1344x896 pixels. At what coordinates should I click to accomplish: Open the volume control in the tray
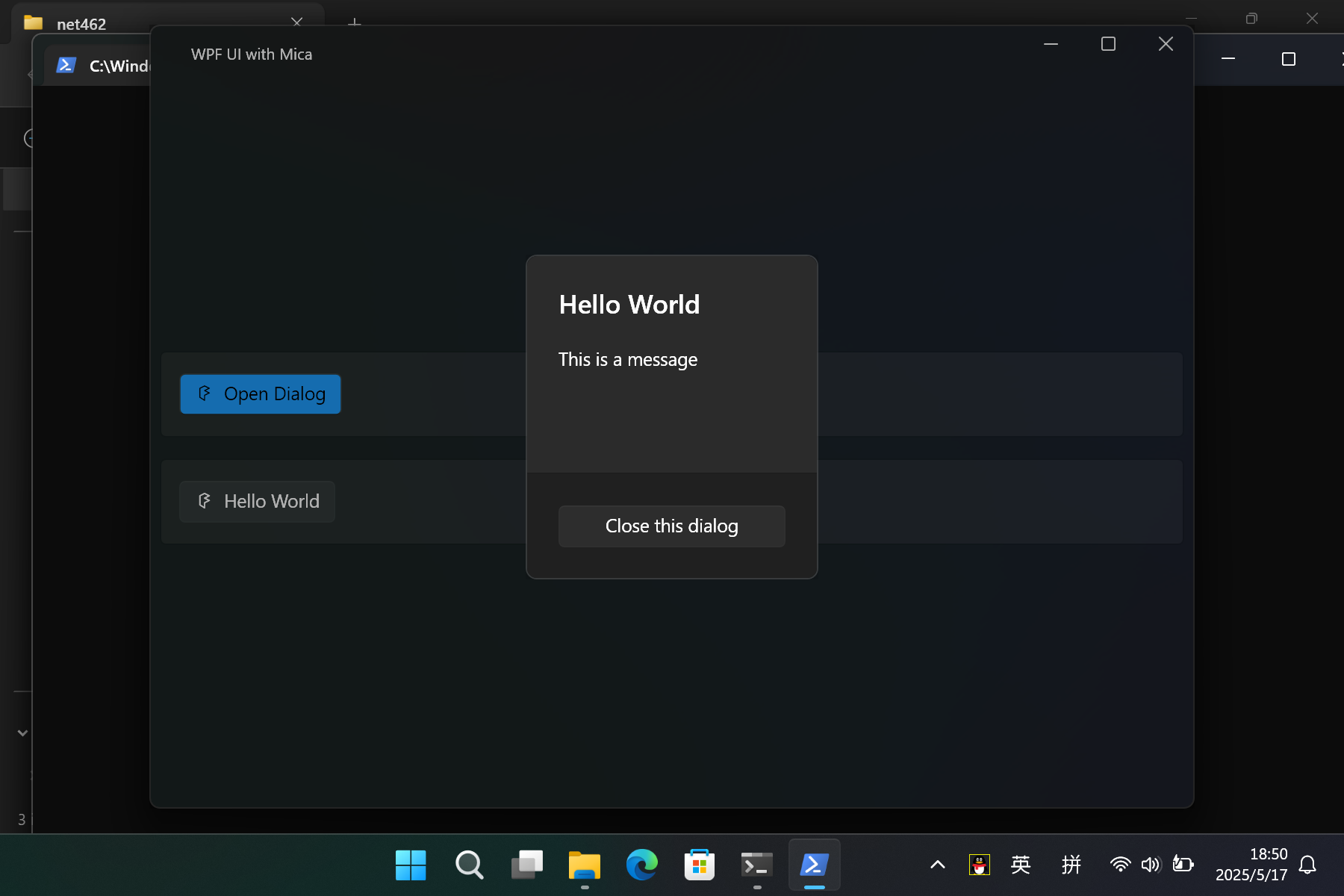[x=1151, y=865]
